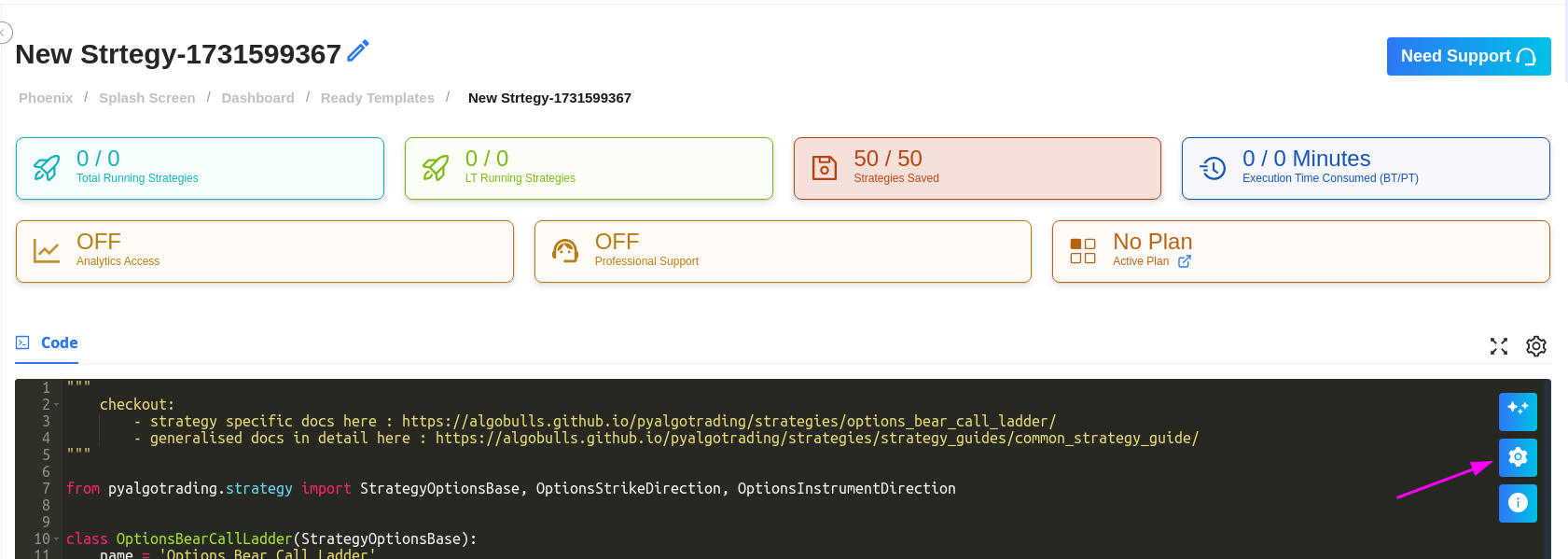This screenshot has height=559, width=1568.
Task: Select the Code tab
Action: [49, 342]
